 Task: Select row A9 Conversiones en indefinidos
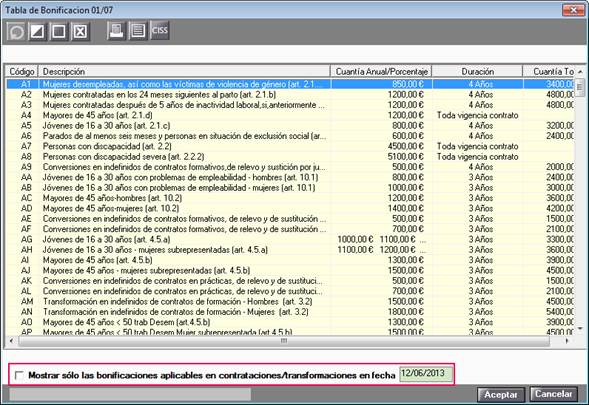click(x=290, y=167)
